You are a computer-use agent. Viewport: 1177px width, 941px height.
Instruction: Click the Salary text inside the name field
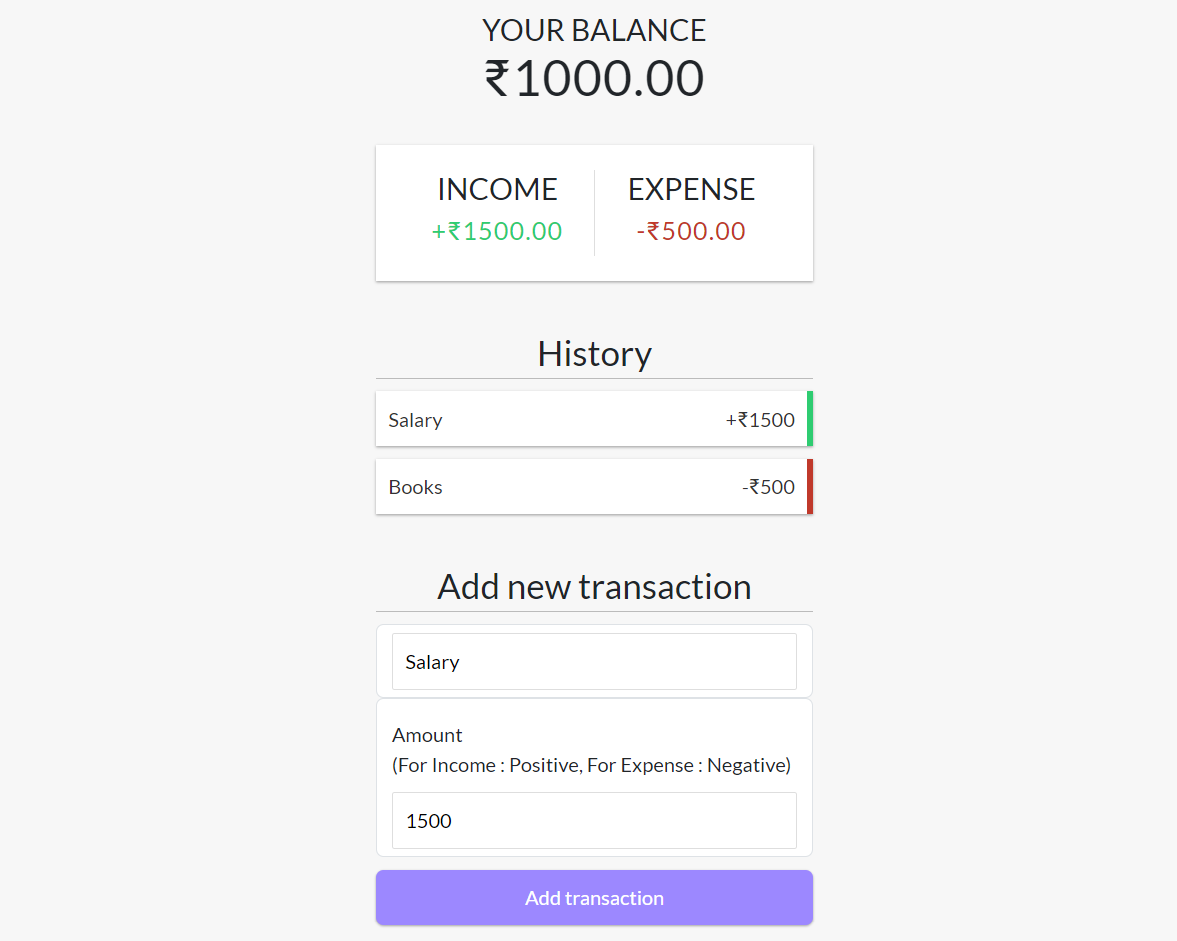432,661
